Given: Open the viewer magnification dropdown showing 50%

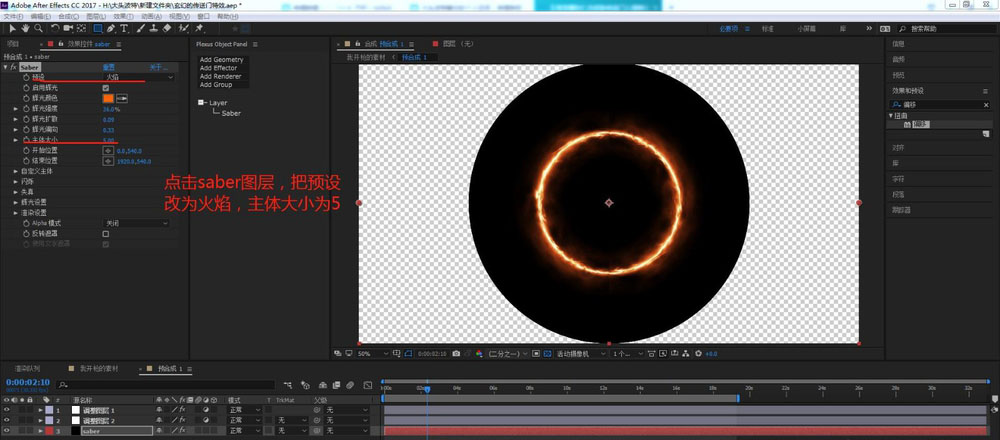Looking at the screenshot, I should pos(368,353).
